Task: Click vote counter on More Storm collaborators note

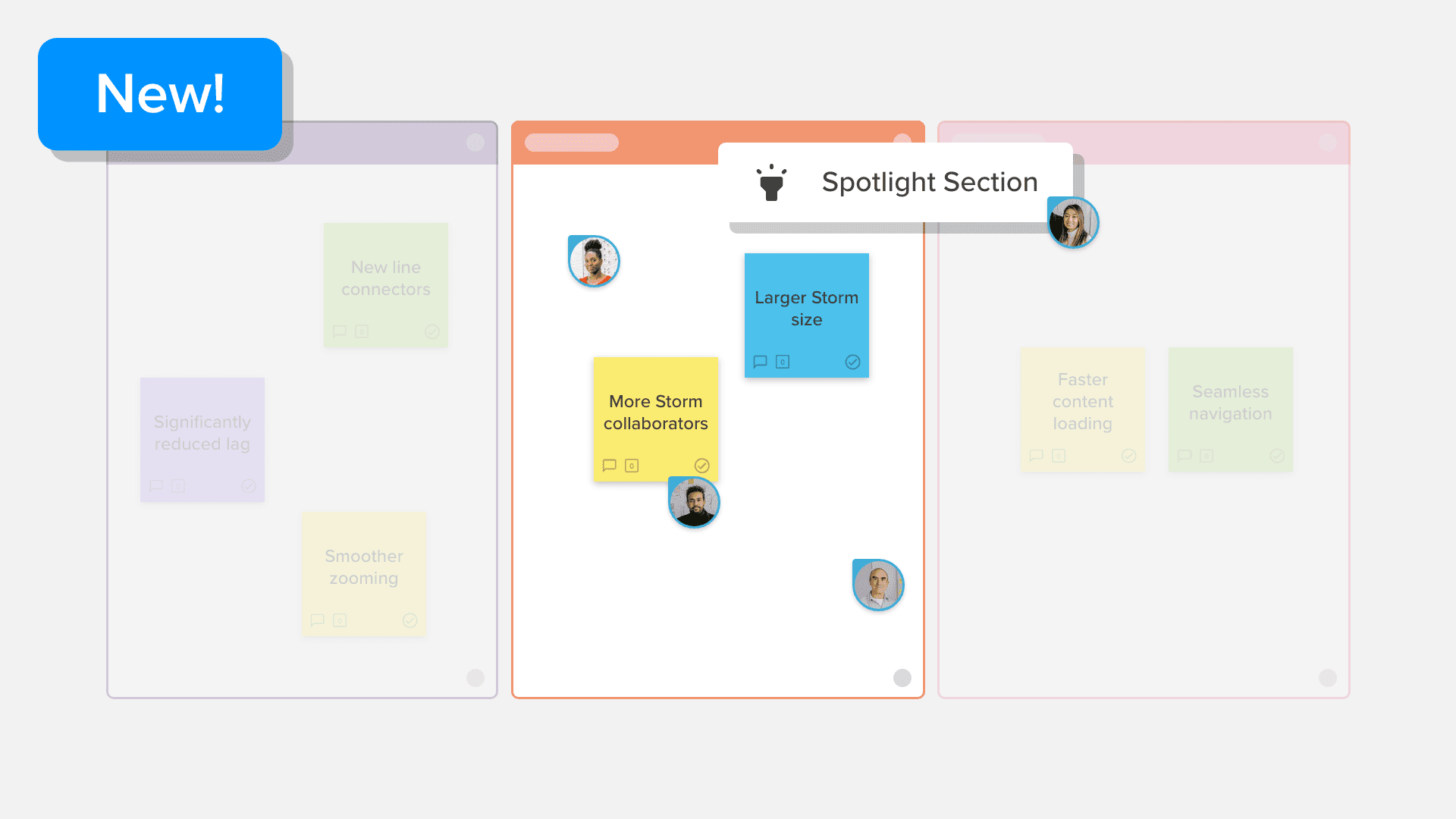Action: coord(632,466)
